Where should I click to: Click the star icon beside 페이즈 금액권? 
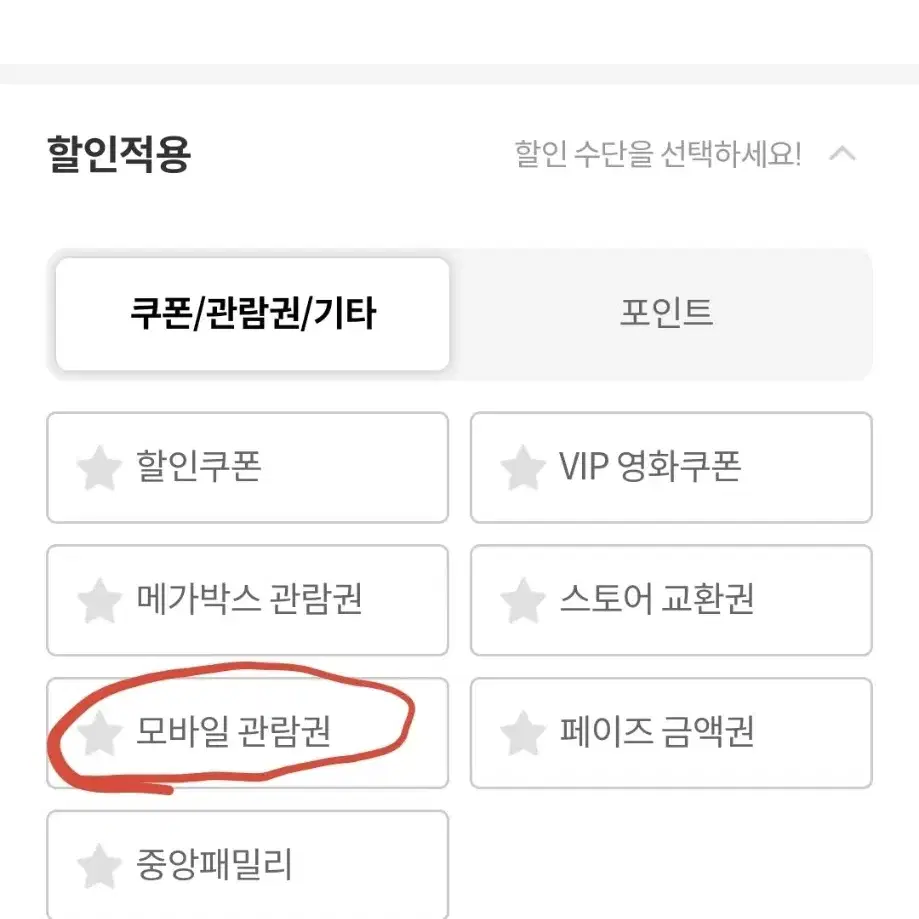(523, 733)
